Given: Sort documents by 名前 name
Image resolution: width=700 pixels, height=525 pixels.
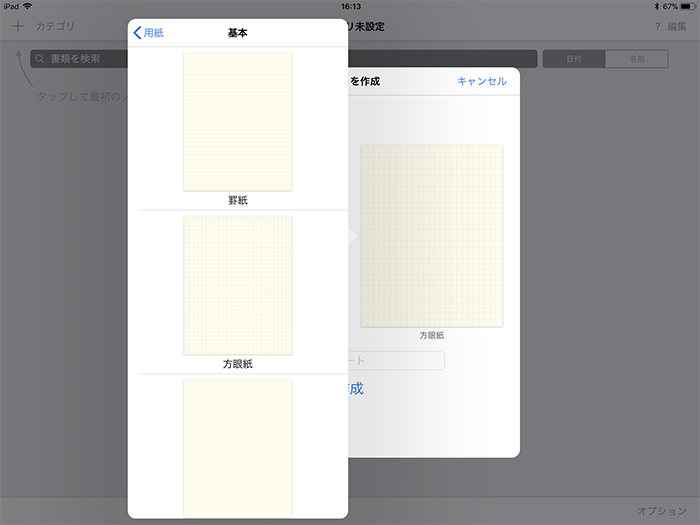Looking at the screenshot, I should click(637, 59).
